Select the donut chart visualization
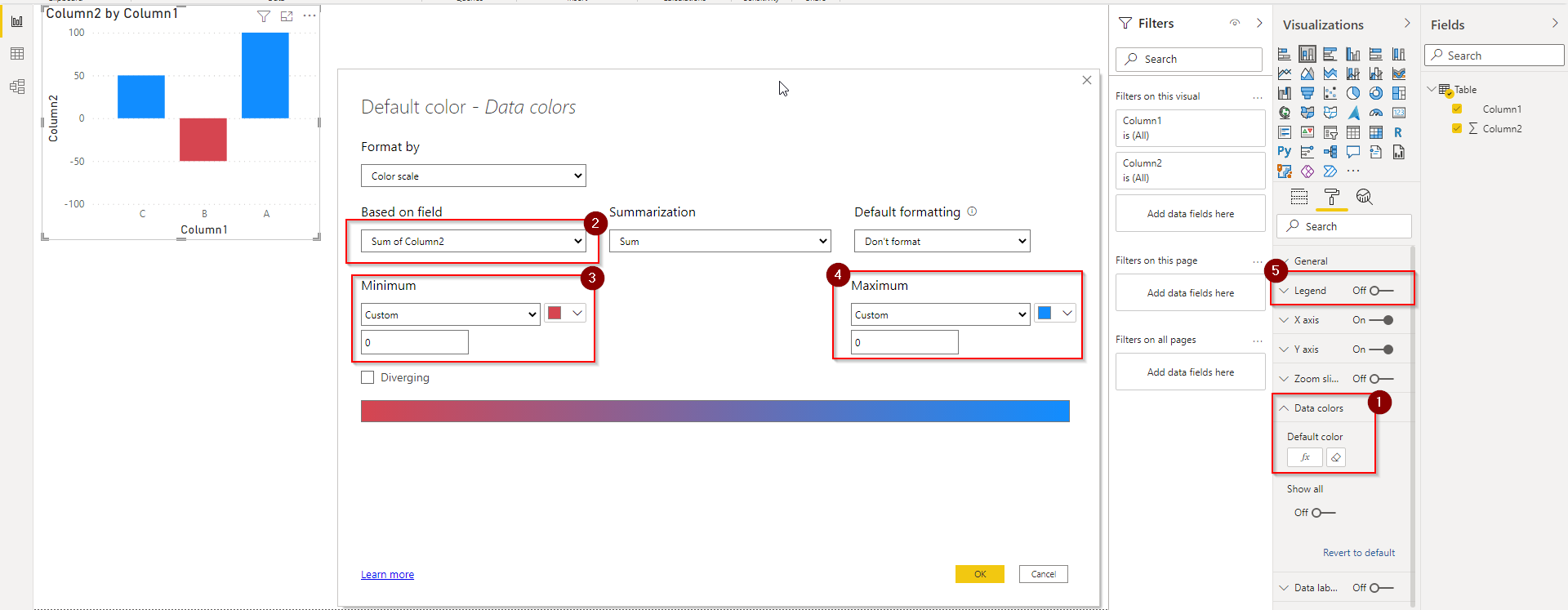Screen dimensions: 1568x610 click(1376, 93)
